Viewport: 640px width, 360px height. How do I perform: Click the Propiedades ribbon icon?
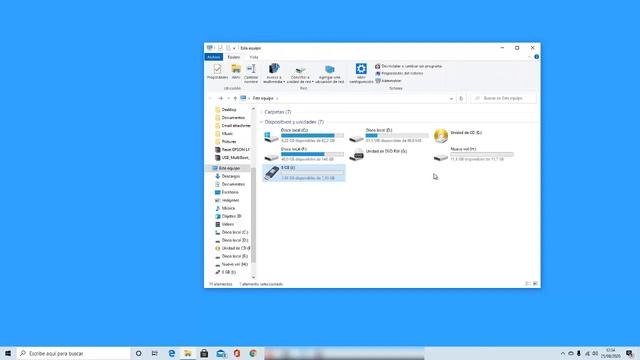(x=217, y=69)
